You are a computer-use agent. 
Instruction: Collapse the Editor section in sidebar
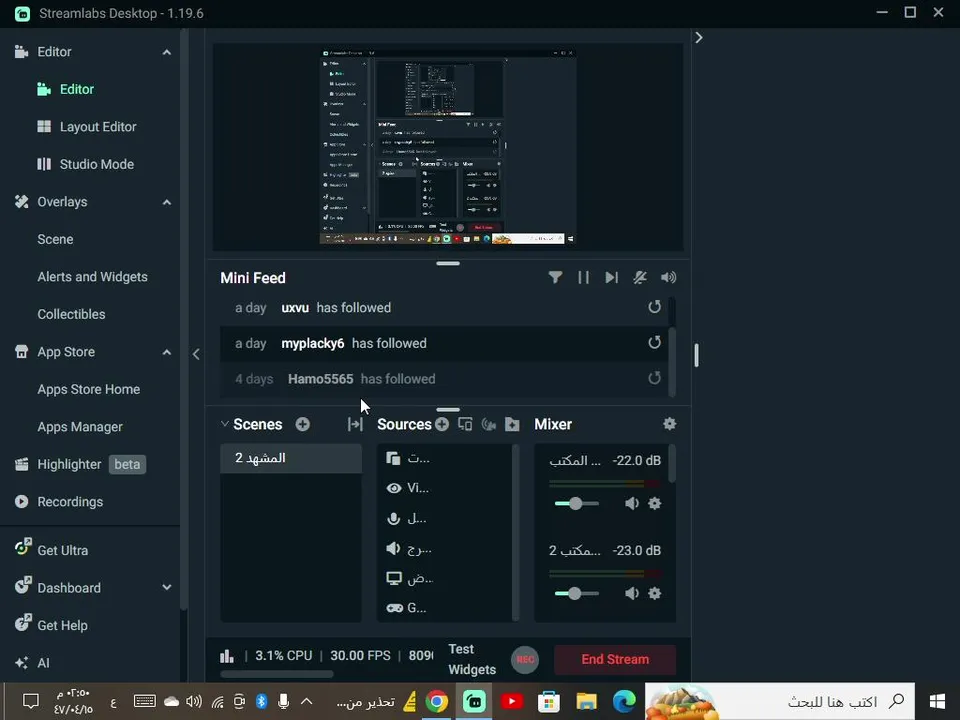pos(167,52)
